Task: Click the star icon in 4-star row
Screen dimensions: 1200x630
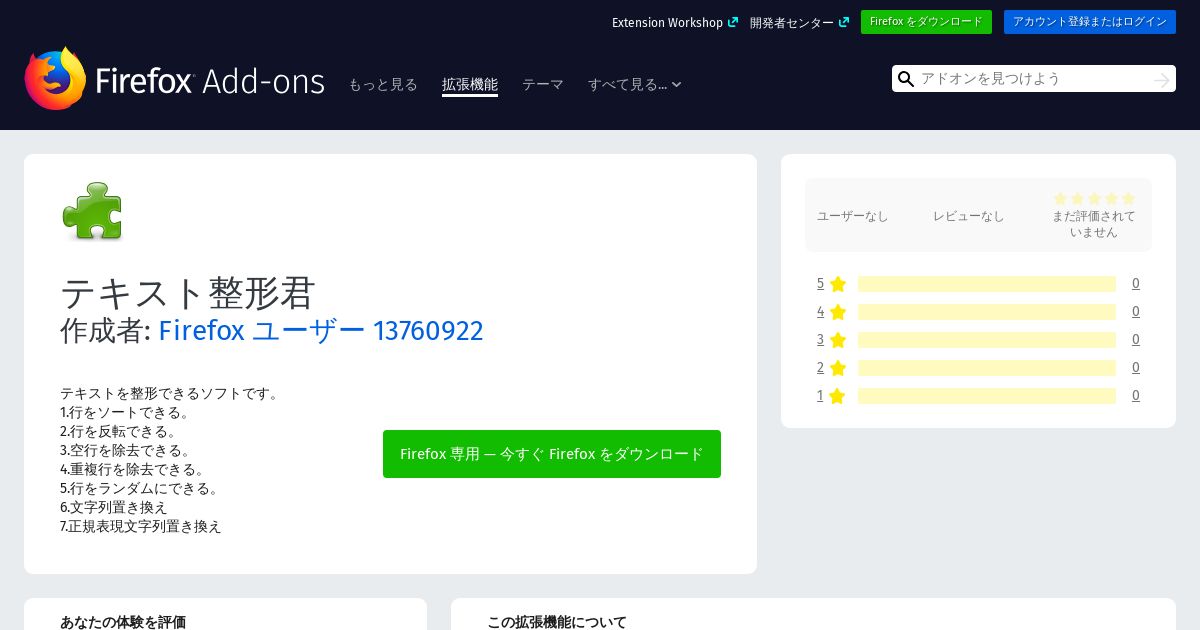Action: coord(838,312)
